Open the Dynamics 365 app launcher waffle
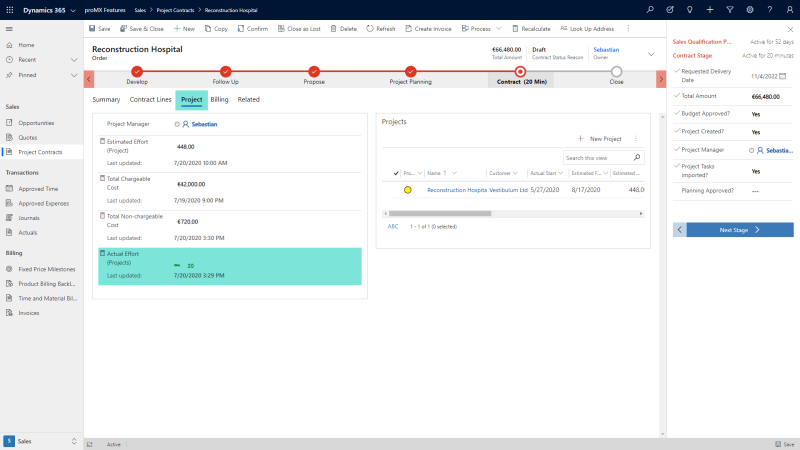Image resolution: width=800 pixels, height=450 pixels. coord(10,9)
